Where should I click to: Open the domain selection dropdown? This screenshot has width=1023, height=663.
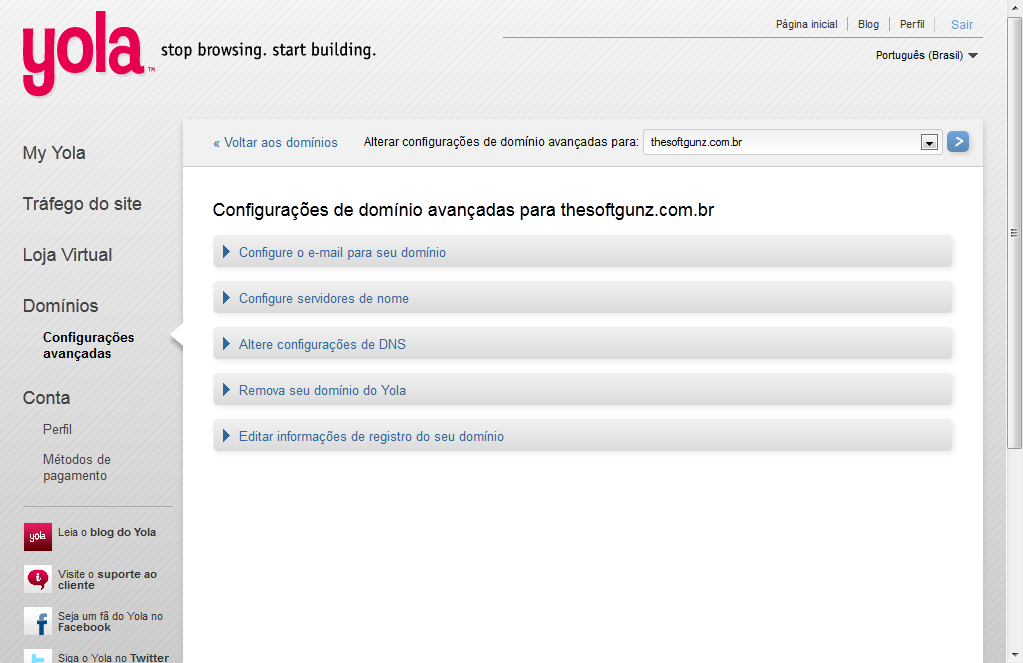tap(792, 142)
